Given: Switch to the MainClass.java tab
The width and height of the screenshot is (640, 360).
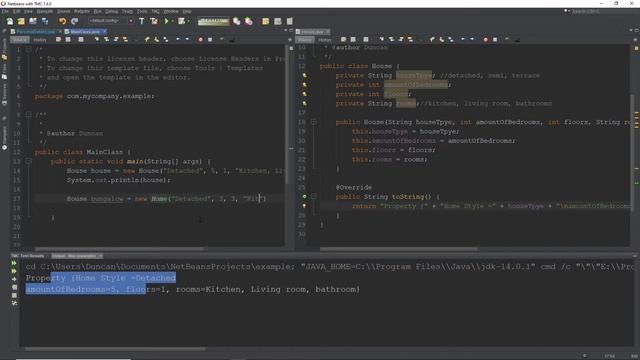Looking at the screenshot, I should [84, 31].
